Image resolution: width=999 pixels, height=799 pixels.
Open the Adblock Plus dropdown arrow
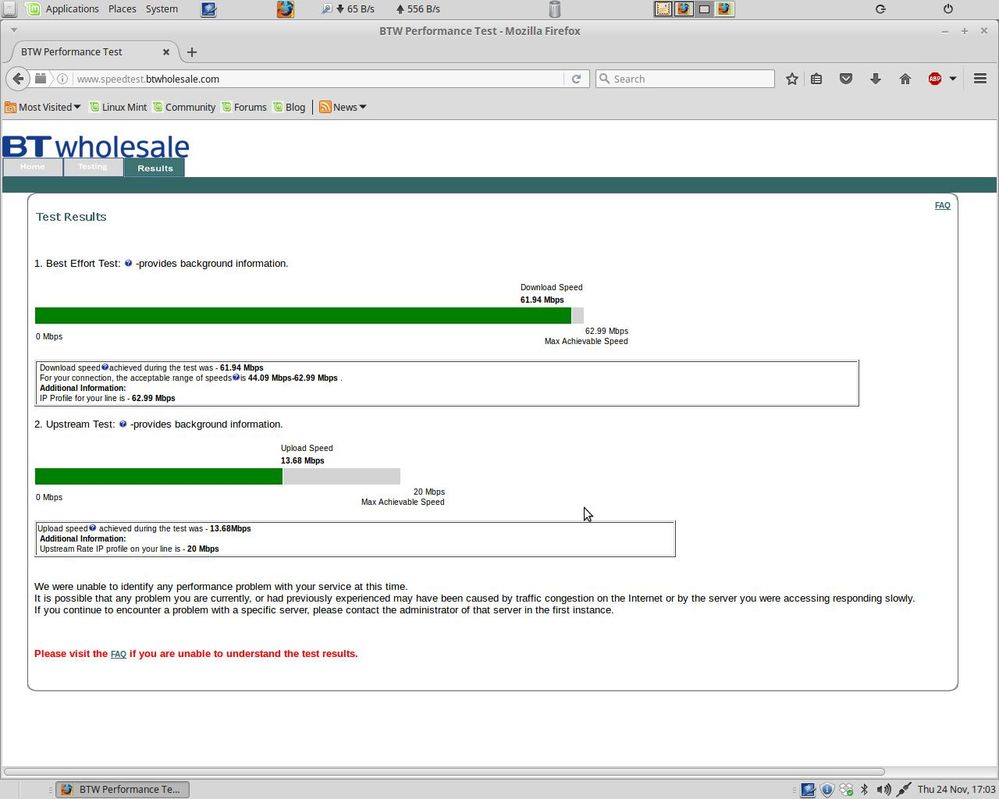click(x=952, y=79)
